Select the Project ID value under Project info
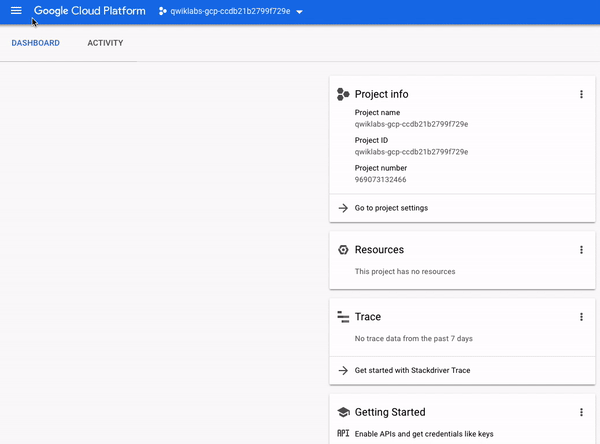This screenshot has width=600, height=444. (x=411, y=152)
